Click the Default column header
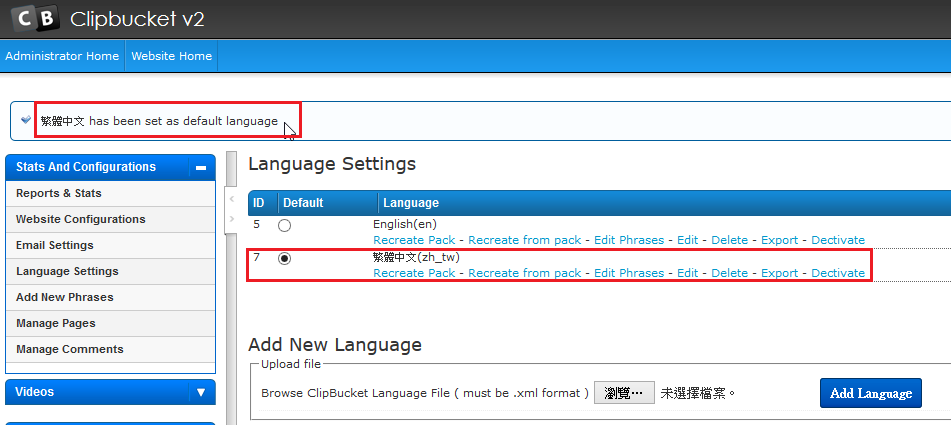The width and height of the screenshot is (951, 425). point(303,202)
